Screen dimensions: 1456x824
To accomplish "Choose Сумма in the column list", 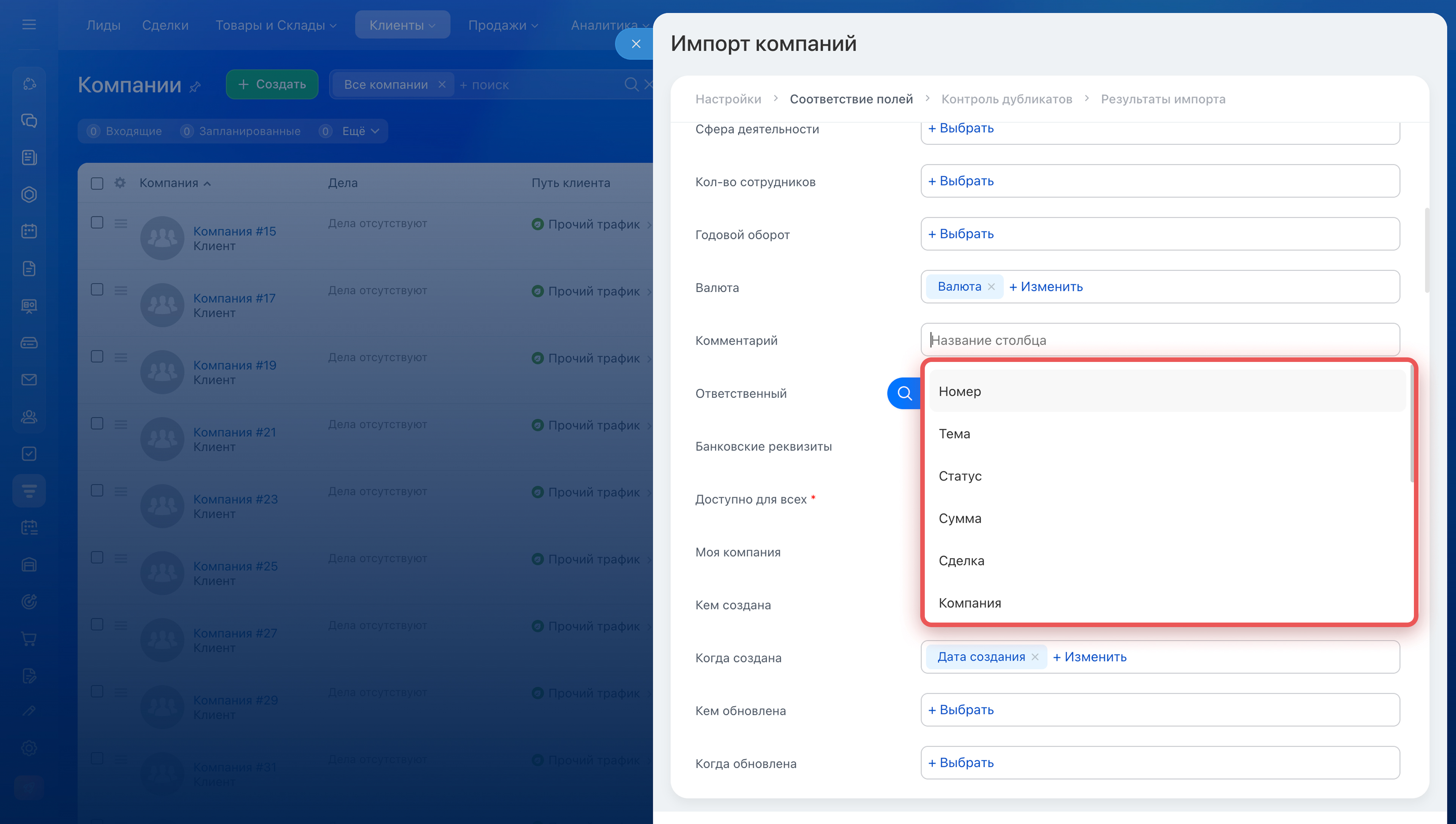I will click(x=960, y=518).
